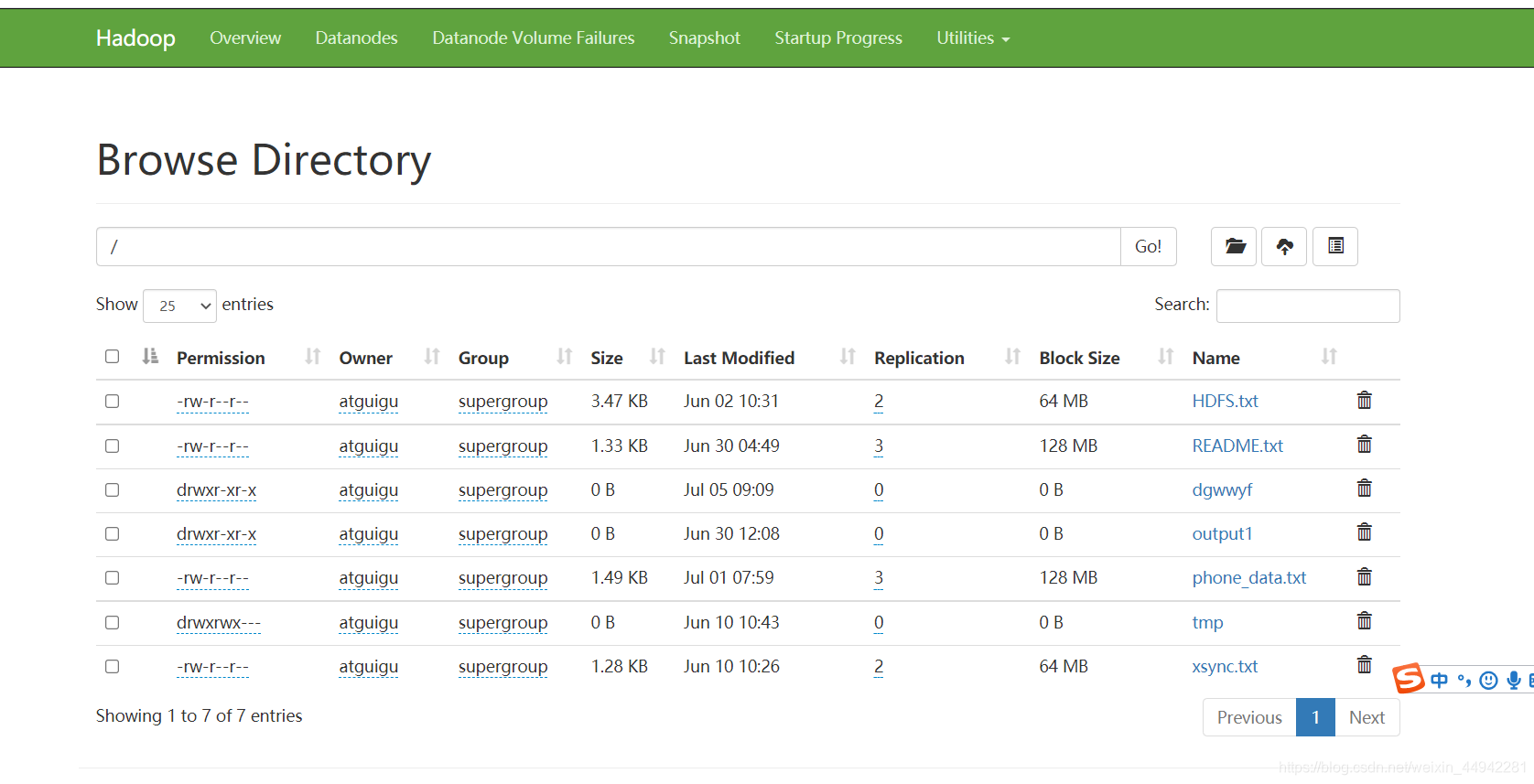1534x784 pixels.
Task: Open the dgwwyf directory link
Action: (x=1222, y=490)
